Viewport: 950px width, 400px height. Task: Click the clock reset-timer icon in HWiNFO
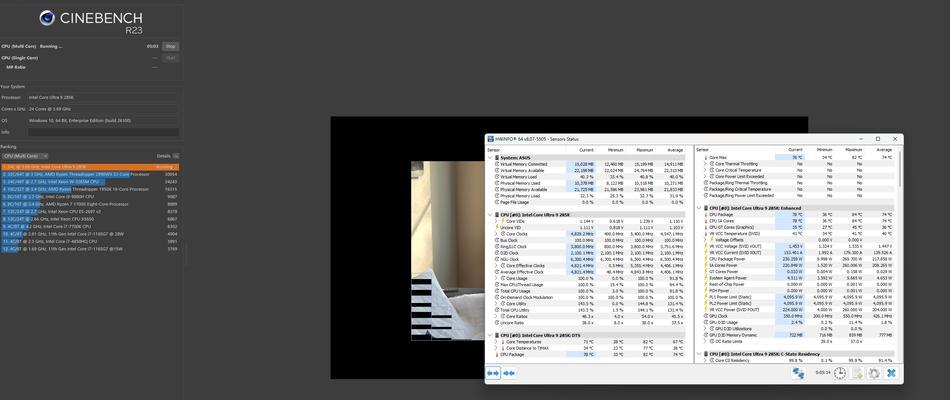839,373
